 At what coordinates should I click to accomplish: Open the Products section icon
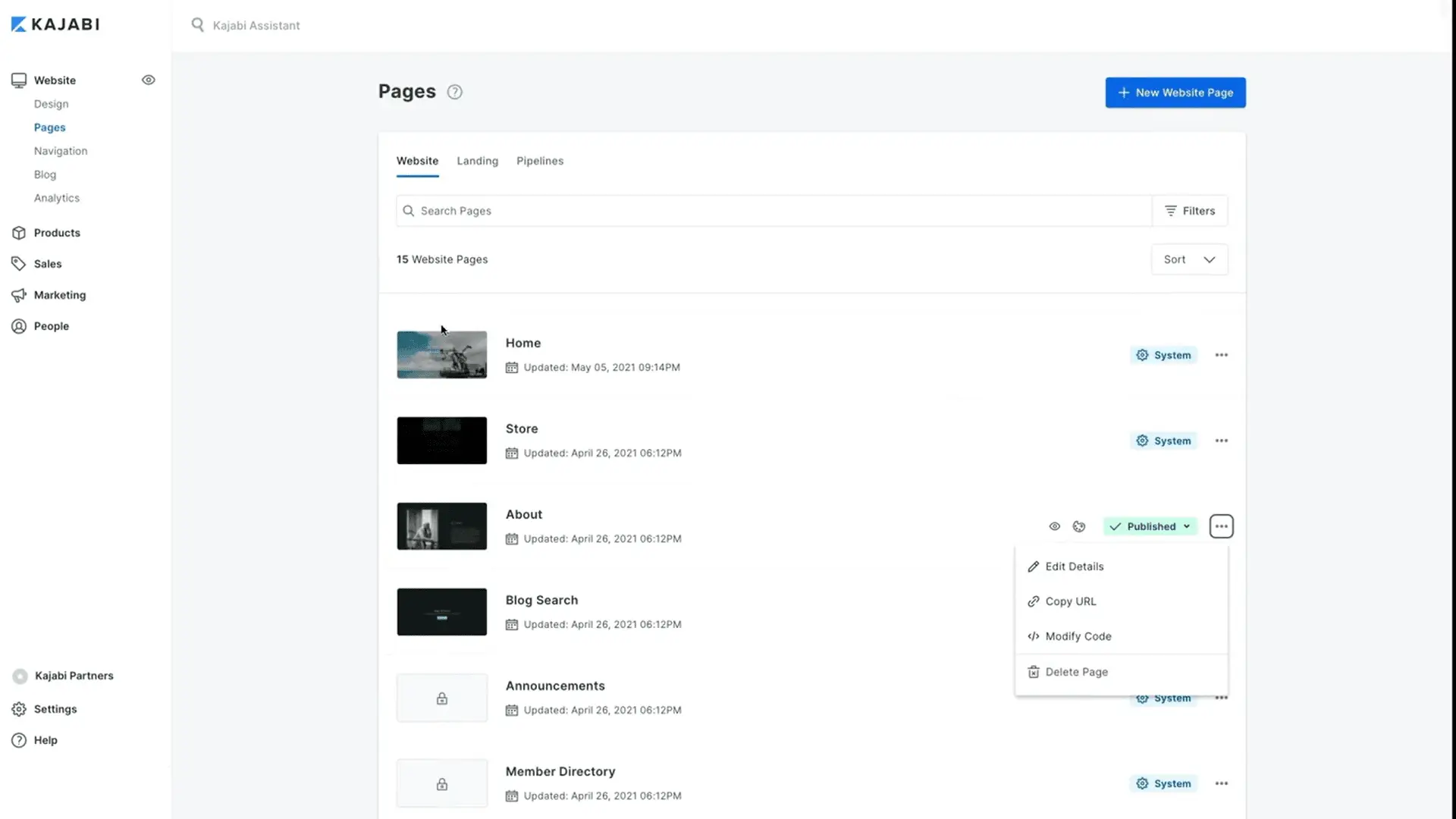pyautogui.click(x=19, y=233)
